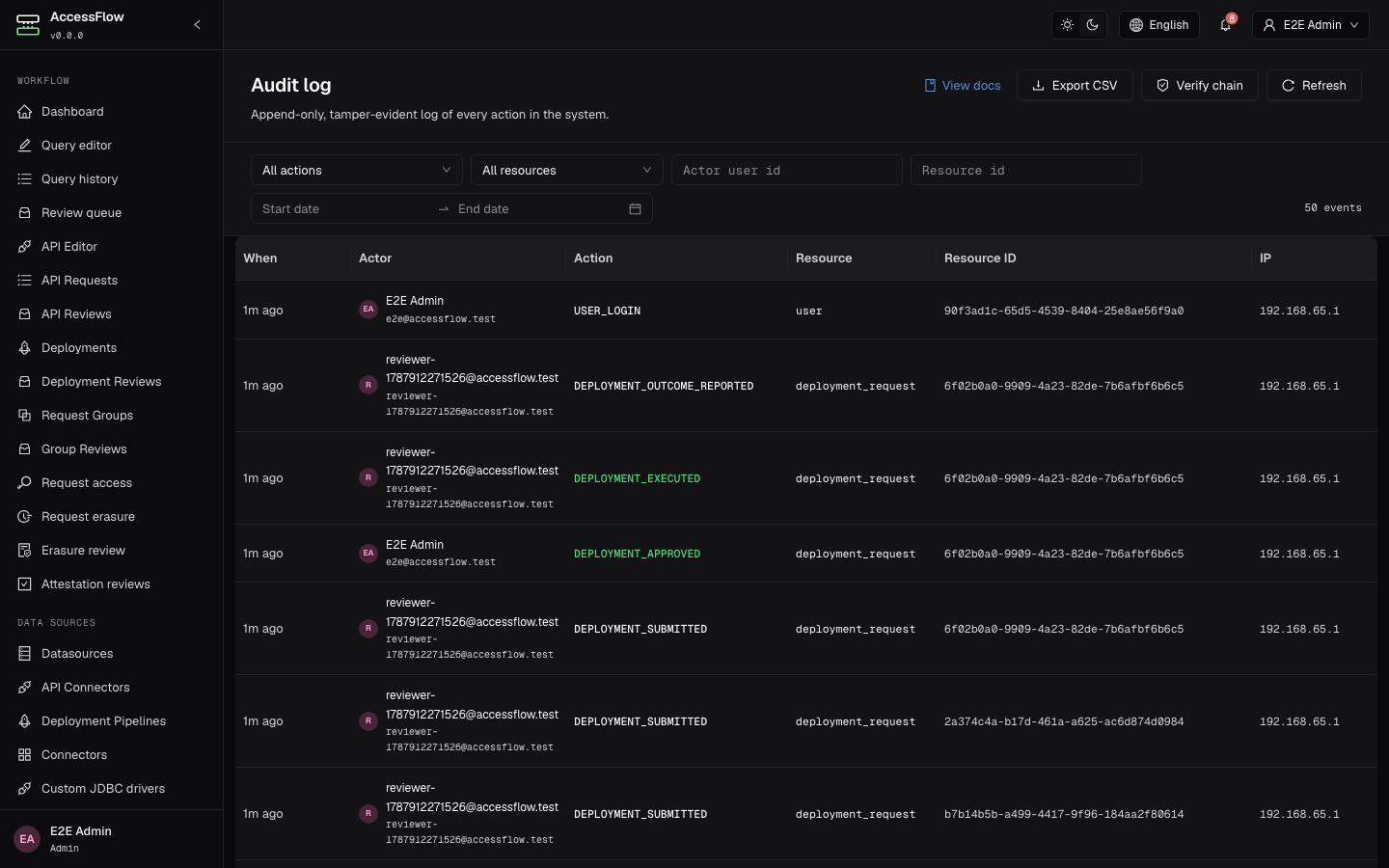Click the 'user' resource cell
The width and height of the screenshot is (1389, 868).
(x=809, y=311)
